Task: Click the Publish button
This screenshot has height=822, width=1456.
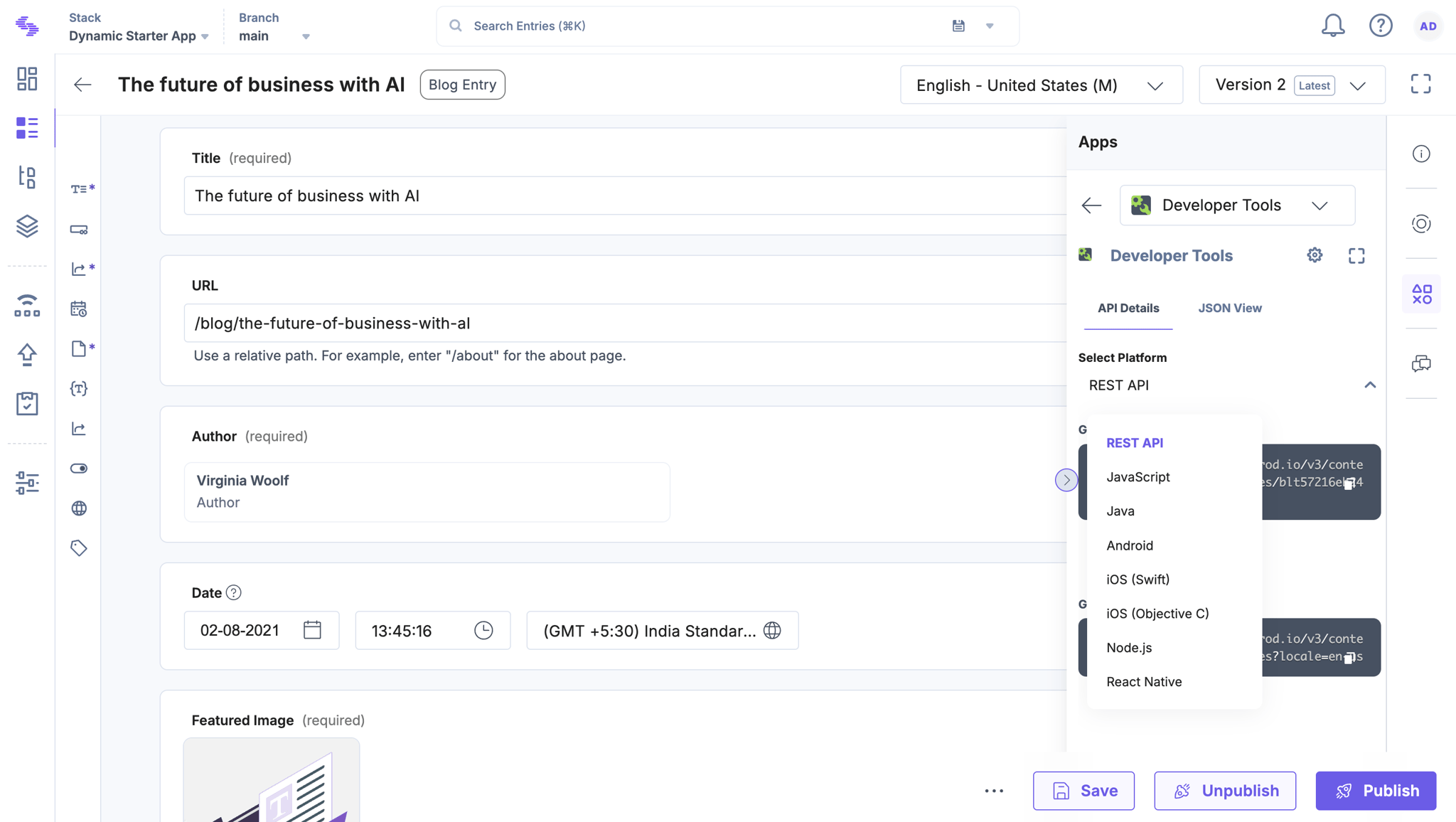Action: pos(1376,791)
